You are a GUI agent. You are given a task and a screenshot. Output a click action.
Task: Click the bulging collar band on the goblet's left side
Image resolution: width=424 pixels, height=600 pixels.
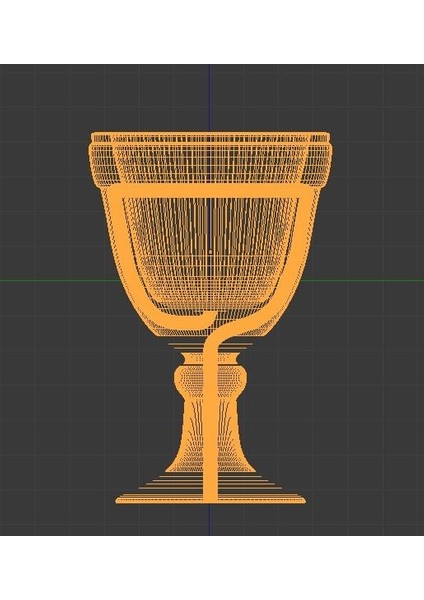pos(100,165)
